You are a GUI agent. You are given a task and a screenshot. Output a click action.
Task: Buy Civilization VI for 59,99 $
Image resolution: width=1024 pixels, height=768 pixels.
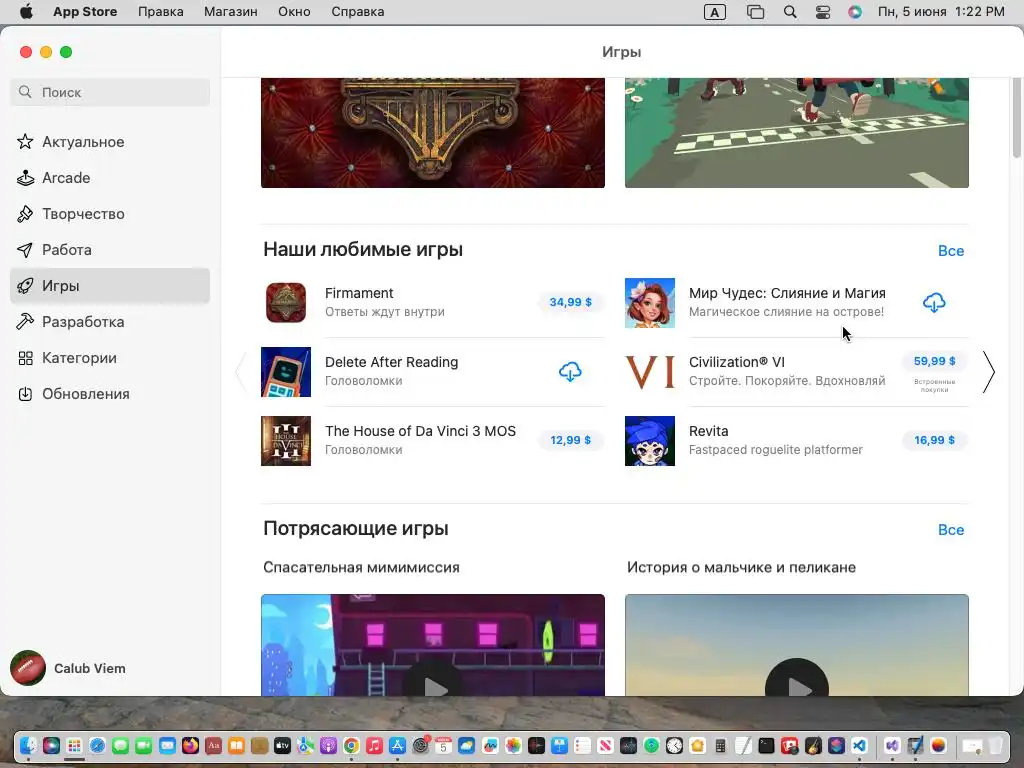coord(934,361)
